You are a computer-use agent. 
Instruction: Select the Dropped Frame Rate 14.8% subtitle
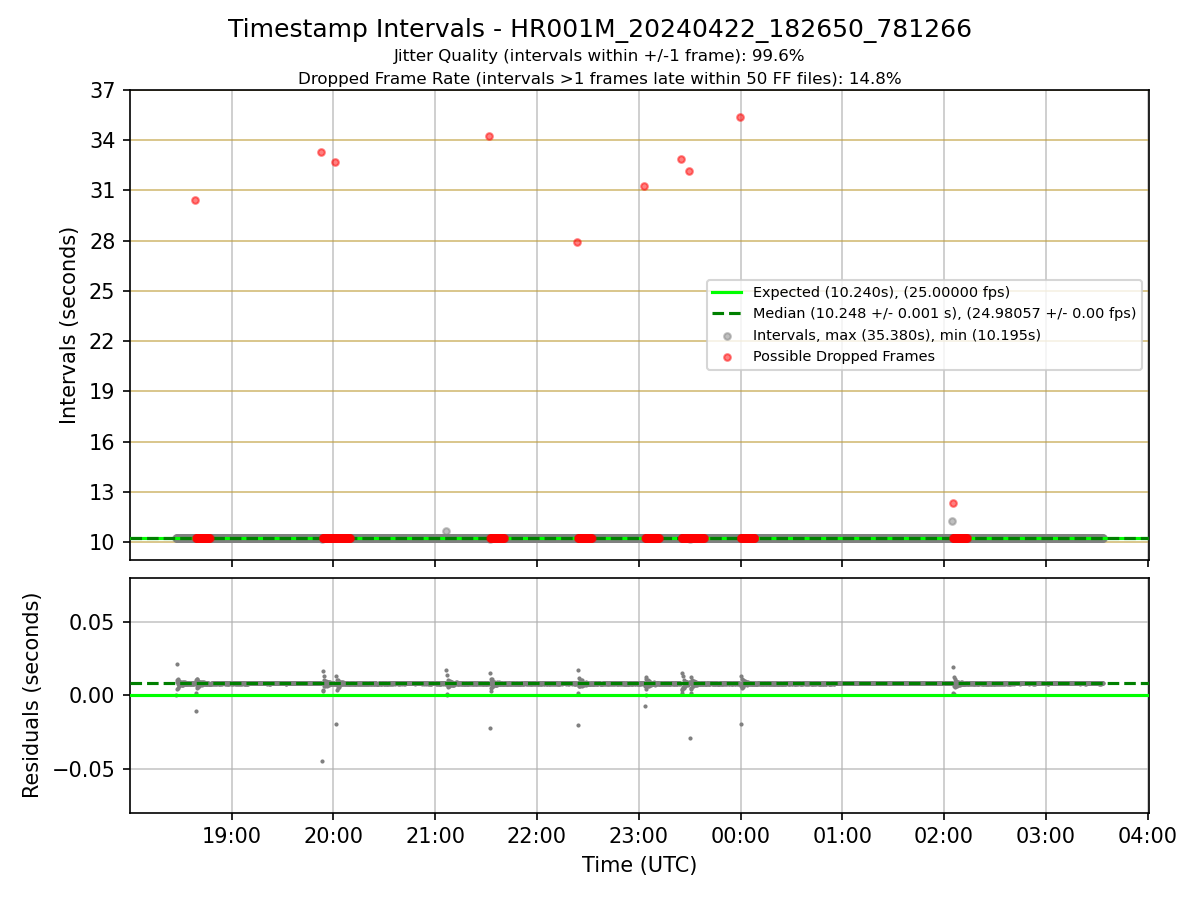[x=600, y=79]
